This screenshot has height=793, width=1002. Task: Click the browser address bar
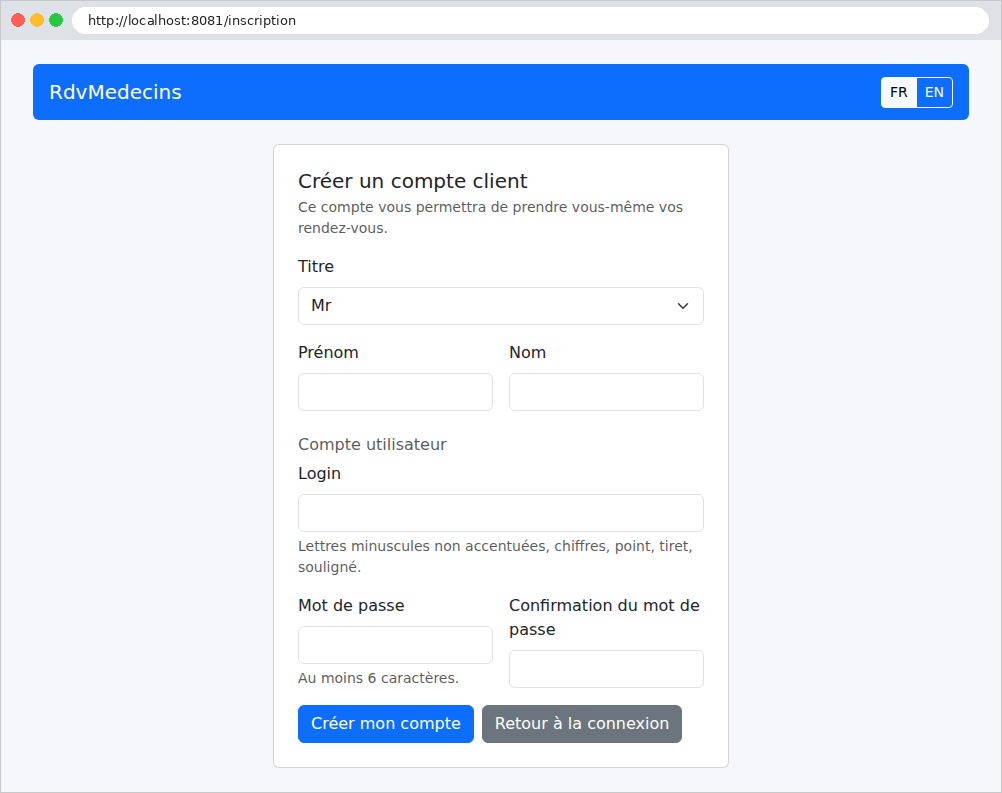point(530,20)
